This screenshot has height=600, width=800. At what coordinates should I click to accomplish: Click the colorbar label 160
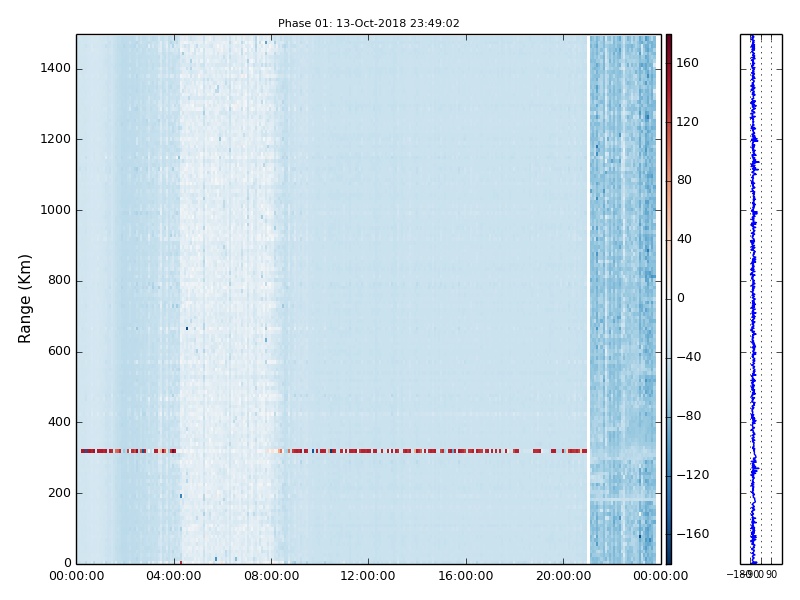(x=687, y=63)
